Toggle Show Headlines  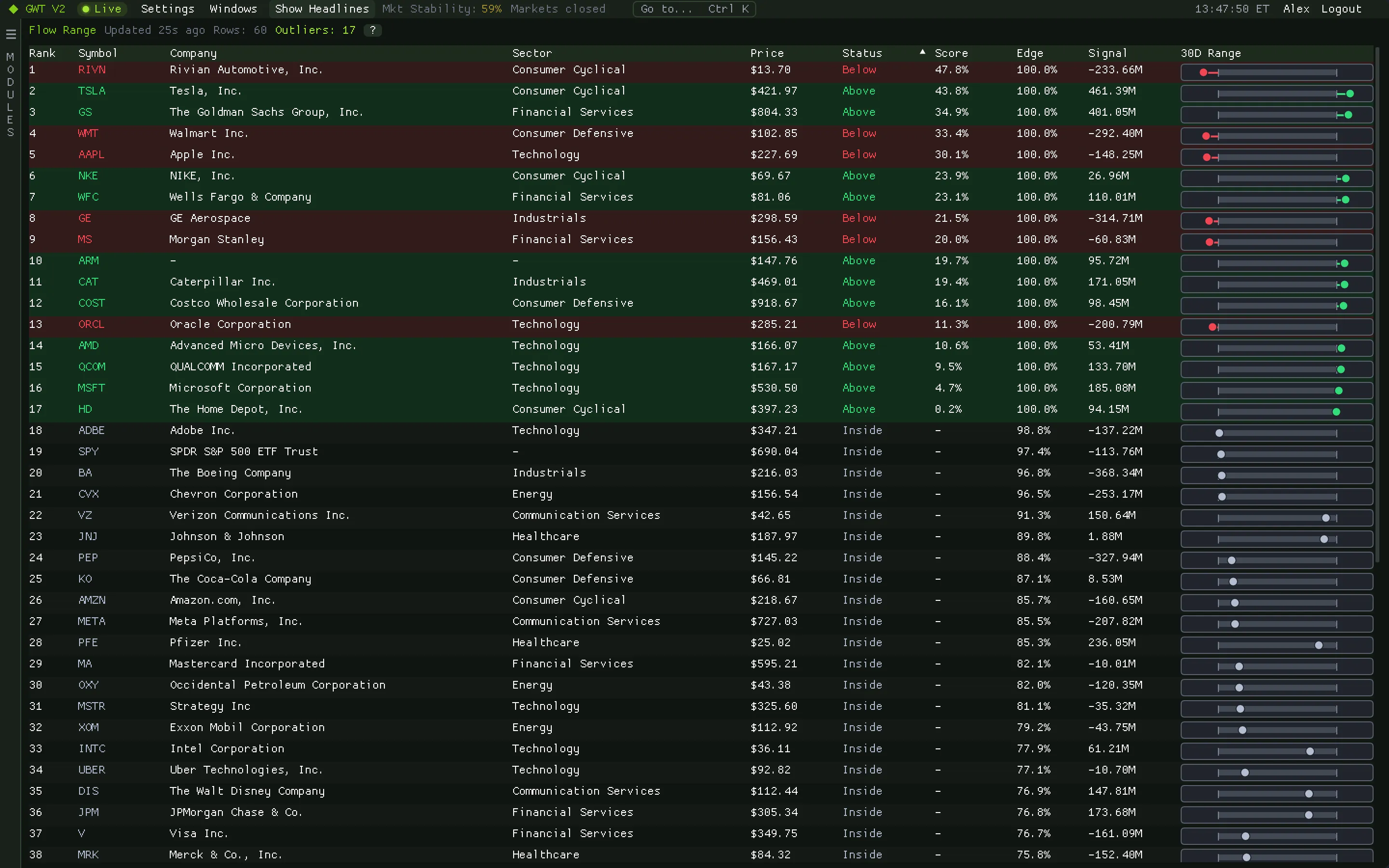[x=321, y=9]
